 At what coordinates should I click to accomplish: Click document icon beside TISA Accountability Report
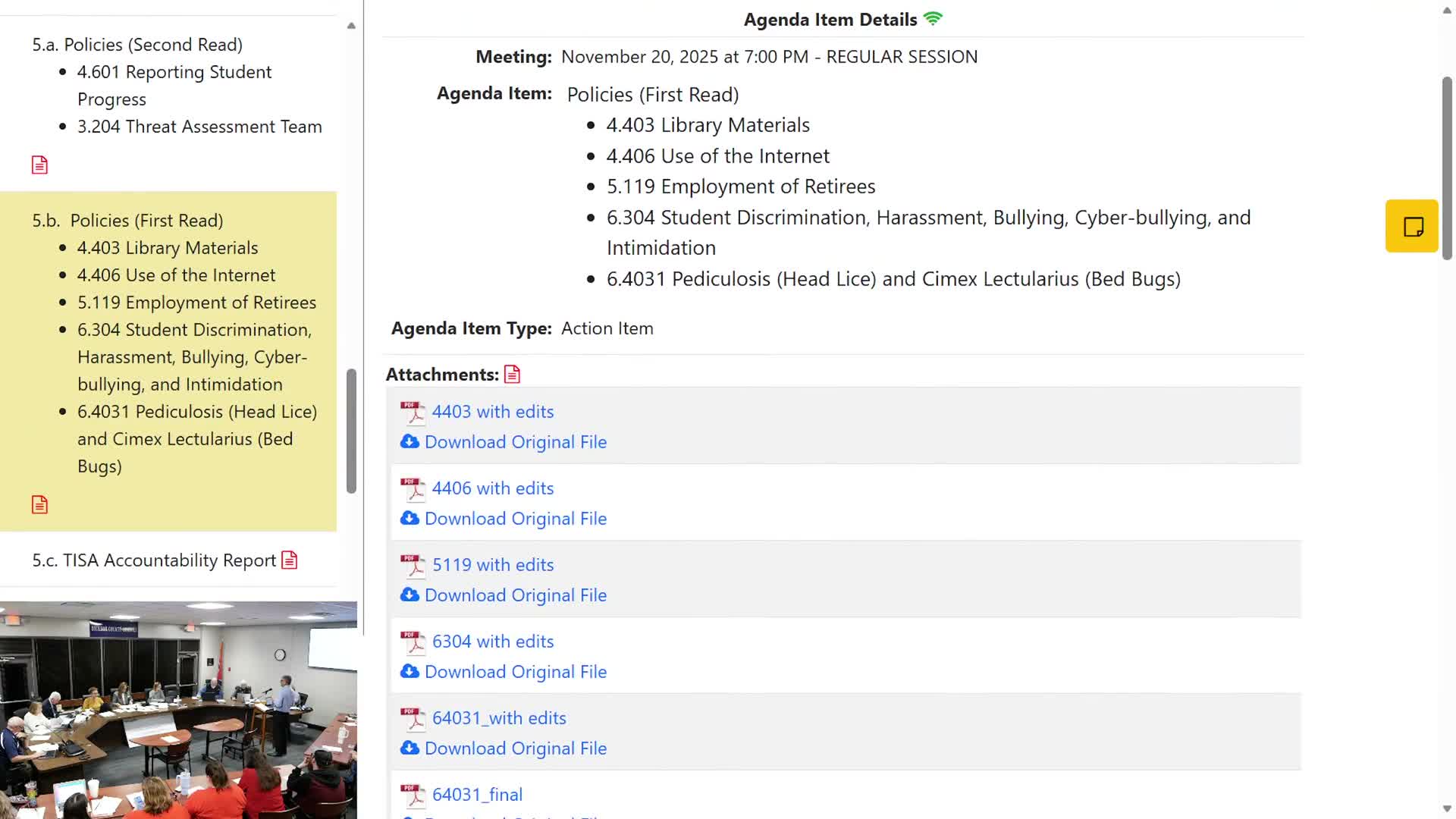290,560
